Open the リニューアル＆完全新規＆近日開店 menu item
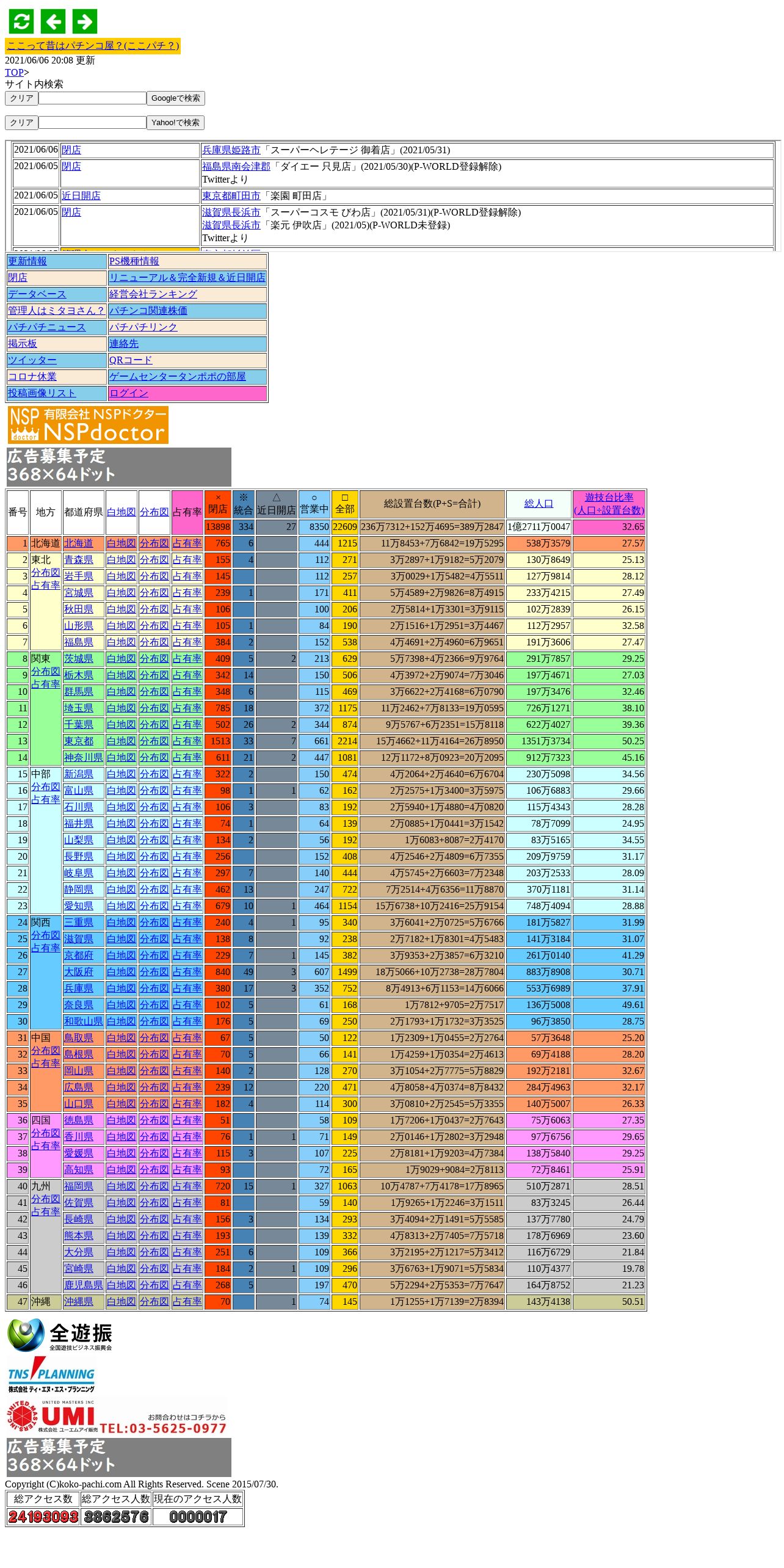 point(187,278)
